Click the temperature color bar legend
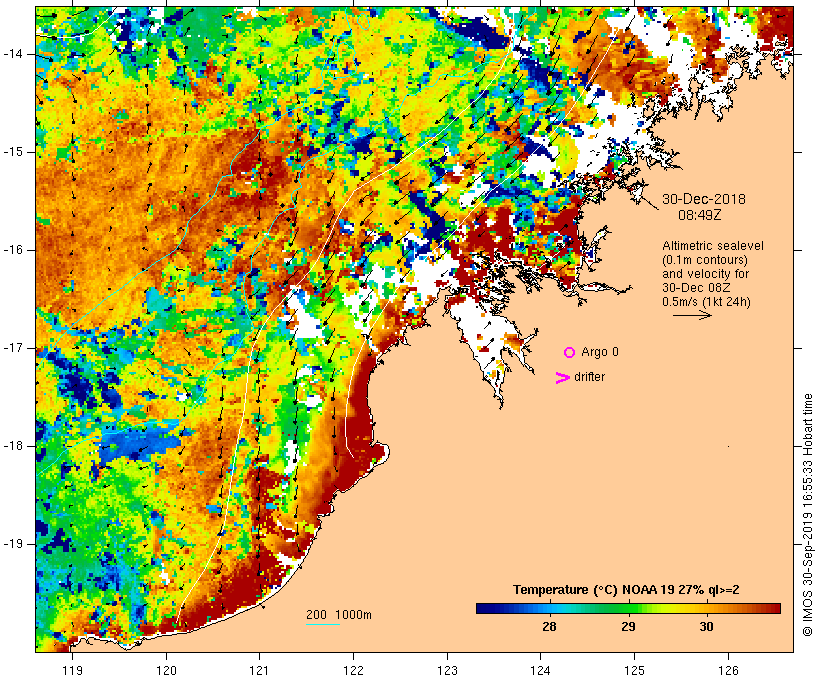The width and height of the screenshot is (820, 680). [628, 608]
